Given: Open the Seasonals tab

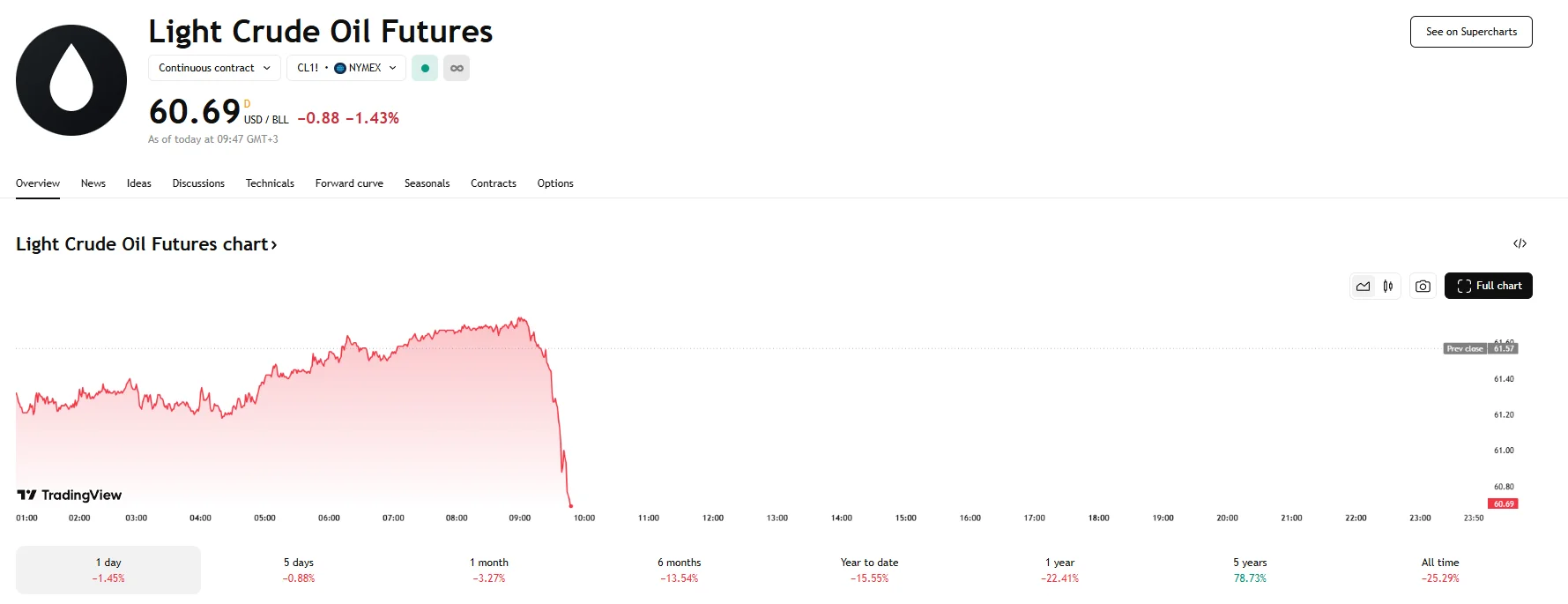Looking at the screenshot, I should click(427, 183).
